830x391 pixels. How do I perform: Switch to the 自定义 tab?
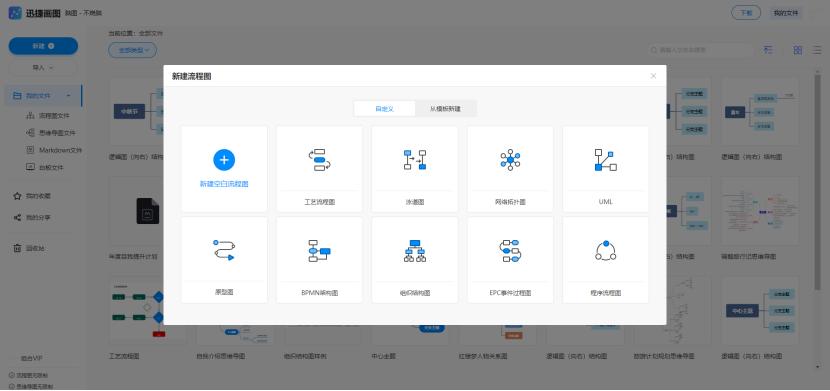(384, 108)
